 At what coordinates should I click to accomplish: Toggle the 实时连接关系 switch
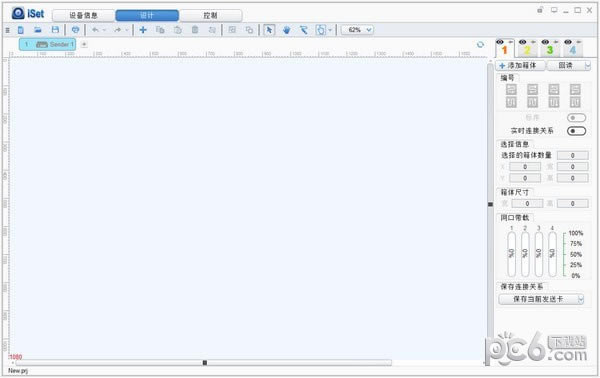576,131
